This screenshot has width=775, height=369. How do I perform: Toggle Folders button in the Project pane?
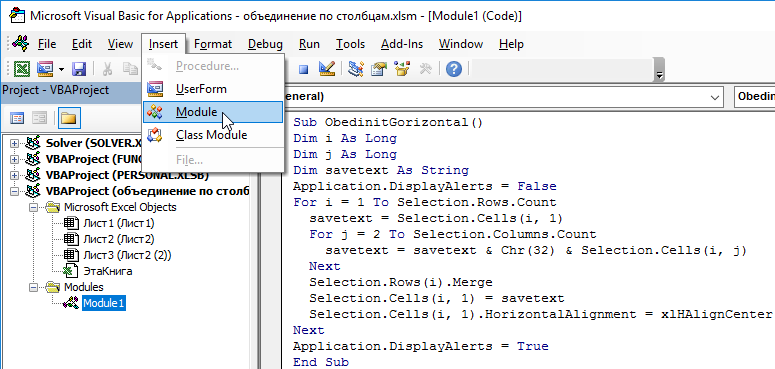coord(68,118)
